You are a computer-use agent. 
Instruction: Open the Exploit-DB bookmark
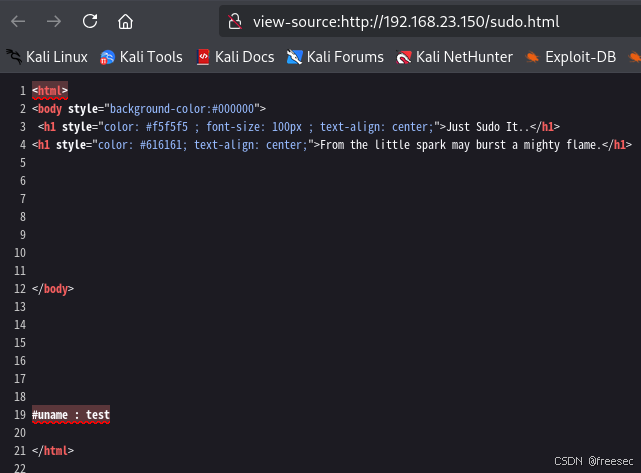[571, 57]
